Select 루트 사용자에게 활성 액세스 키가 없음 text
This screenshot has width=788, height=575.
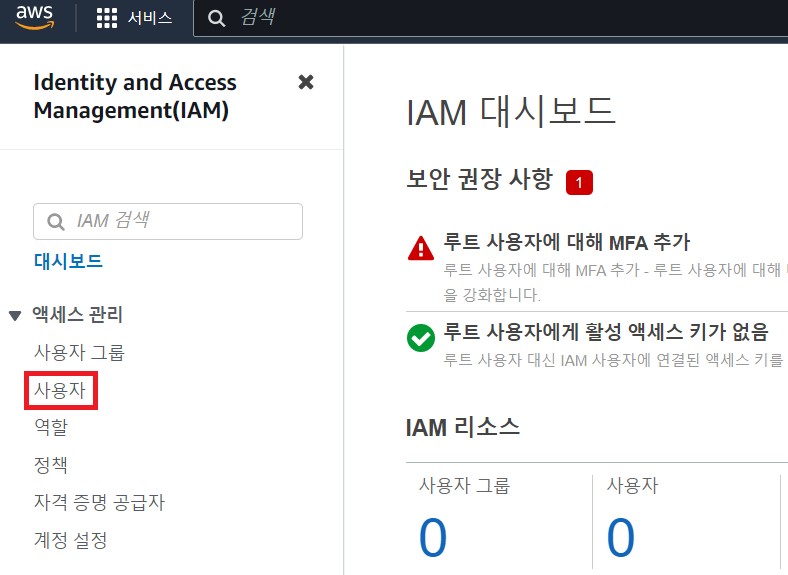pos(606,332)
